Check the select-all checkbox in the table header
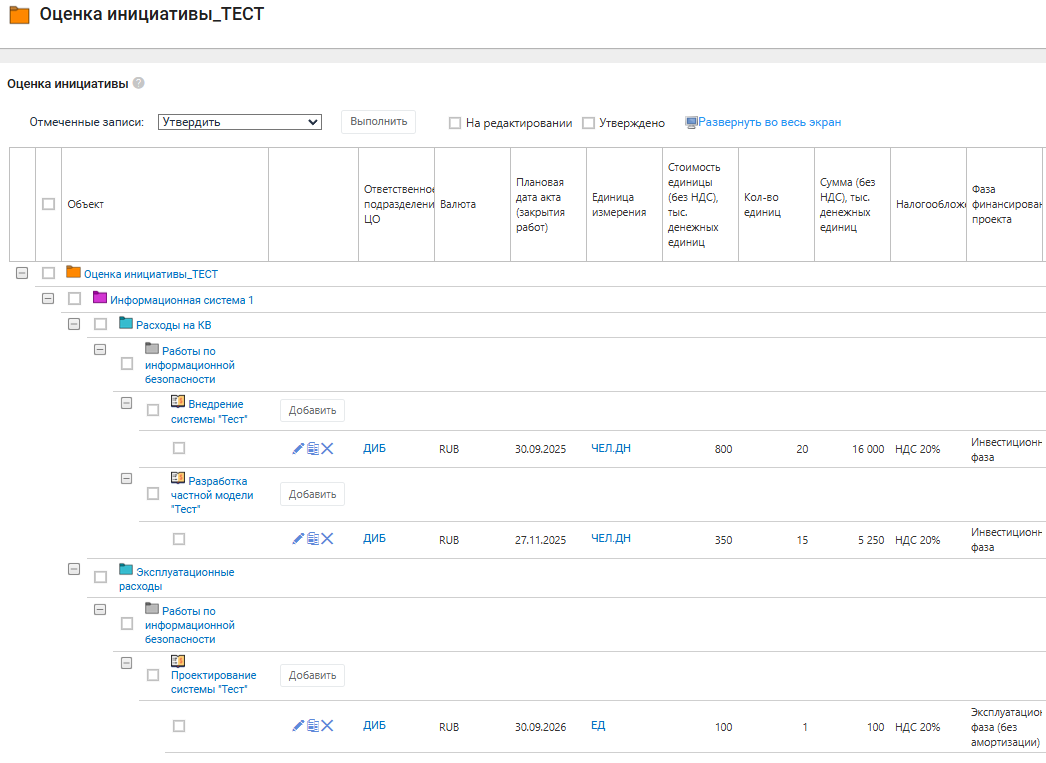 [x=48, y=204]
